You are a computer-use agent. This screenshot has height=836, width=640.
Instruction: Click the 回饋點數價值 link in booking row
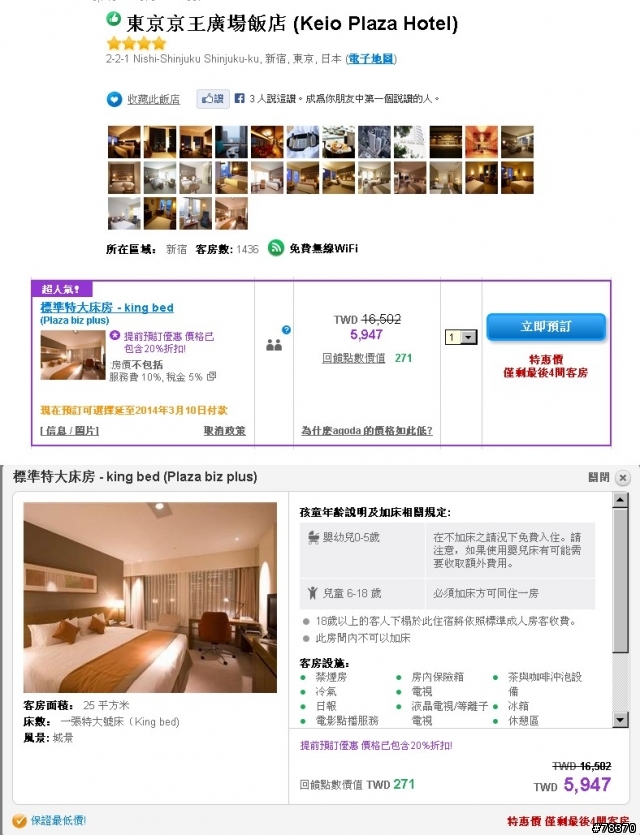(354, 358)
